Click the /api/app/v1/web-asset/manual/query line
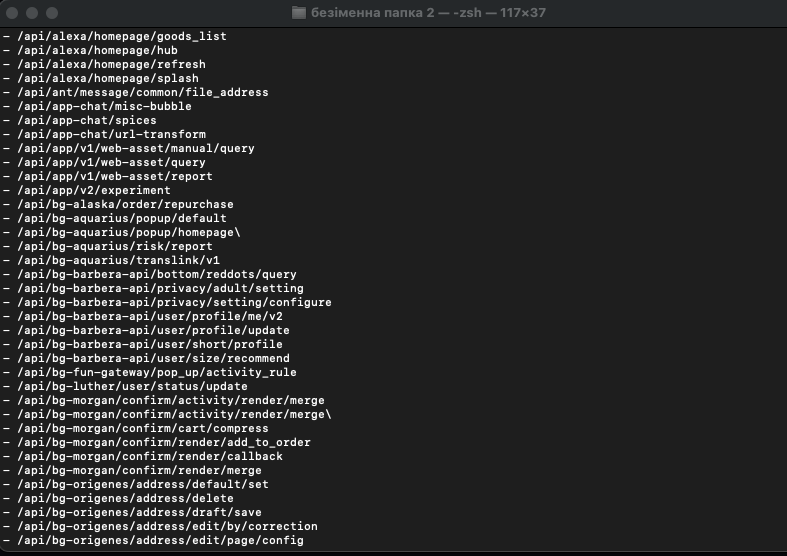 pyautogui.click(x=129, y=149)
